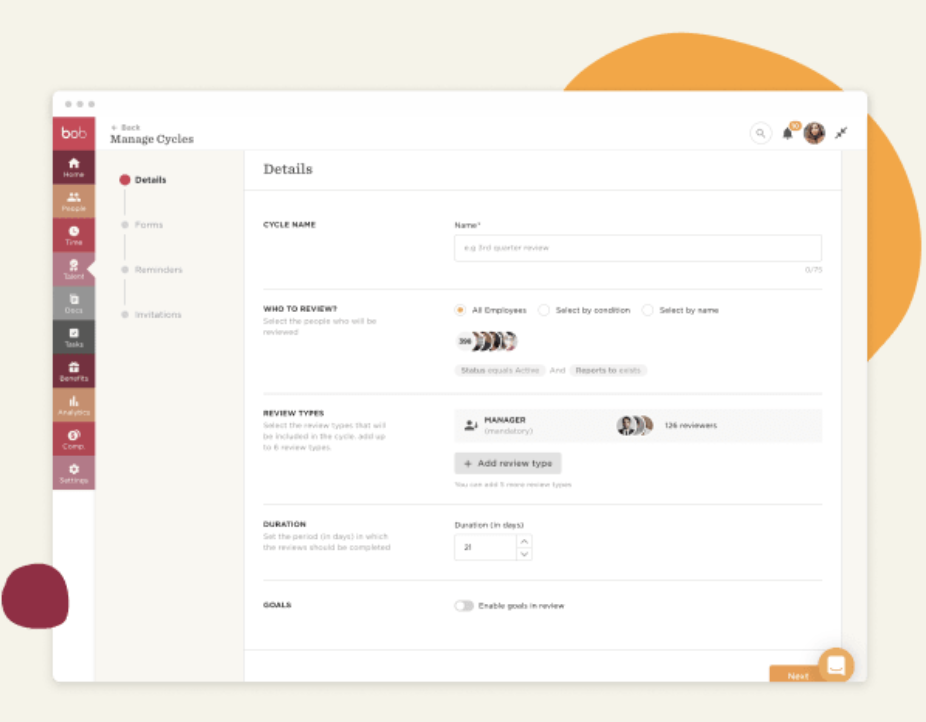Viewport: 926px width, 722px height.
Task: Increment the duration with the up stepper arrow
Action: click(523, 541)
